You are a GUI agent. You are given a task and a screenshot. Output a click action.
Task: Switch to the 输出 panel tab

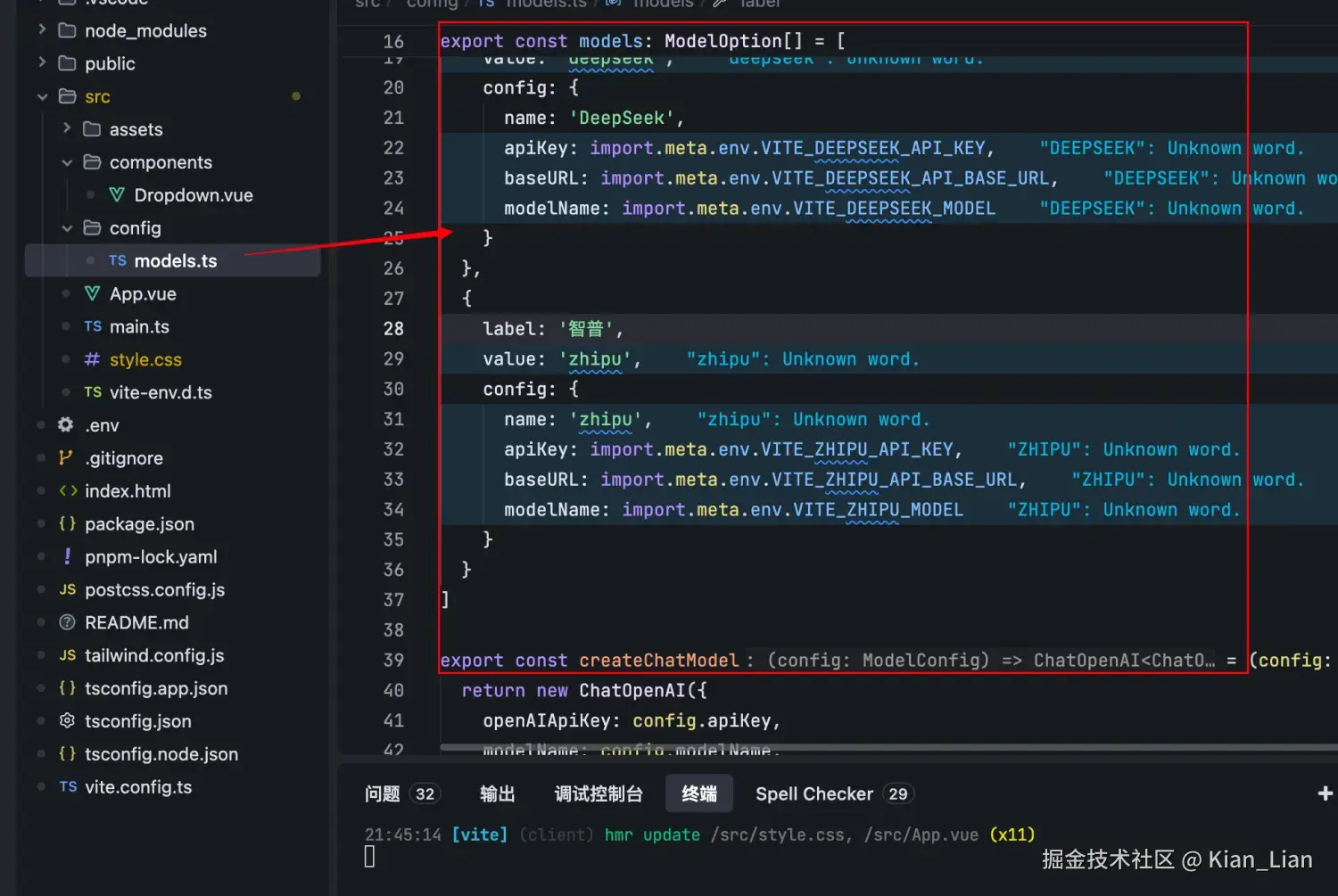498,793
